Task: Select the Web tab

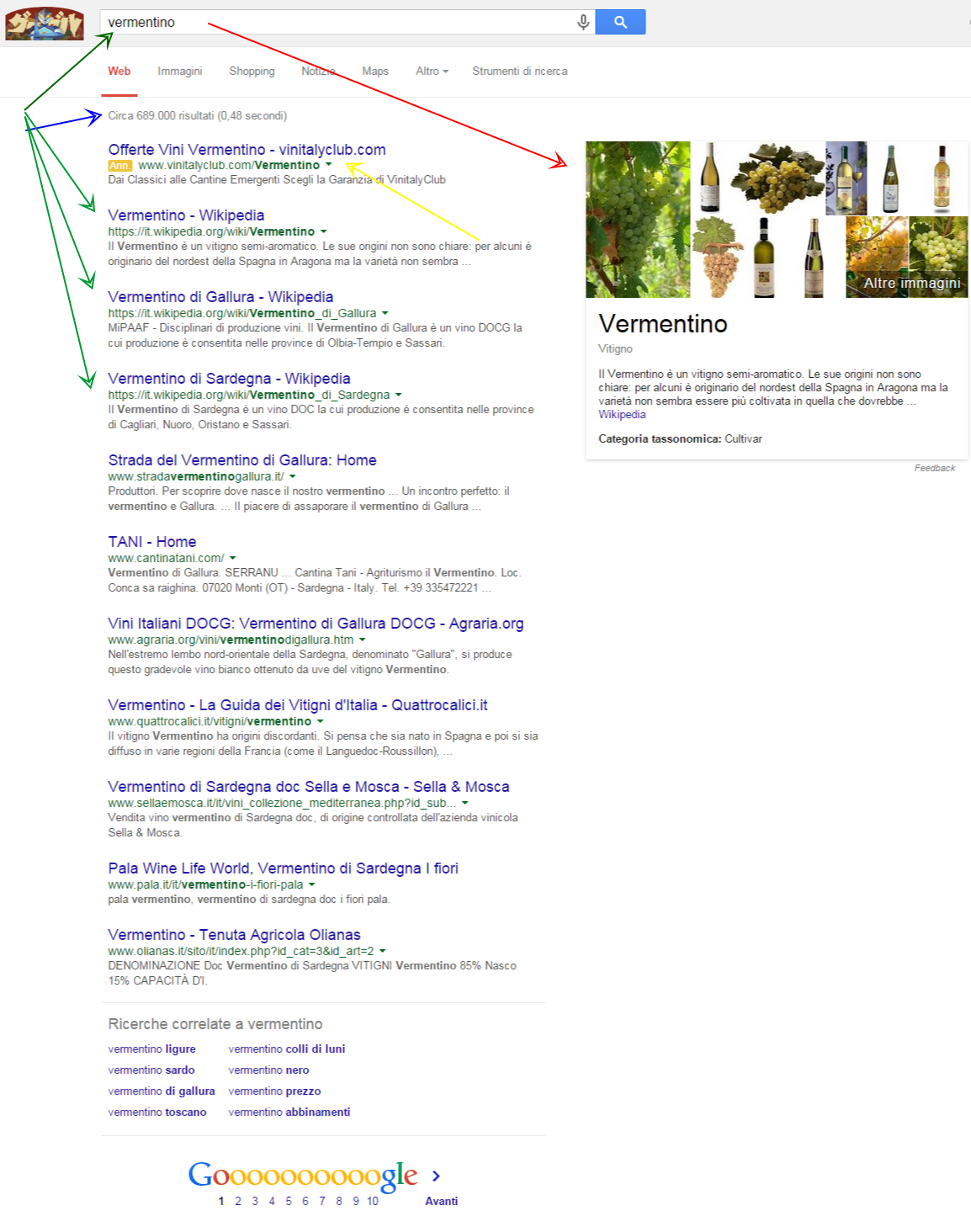Action: click(119, 72)
